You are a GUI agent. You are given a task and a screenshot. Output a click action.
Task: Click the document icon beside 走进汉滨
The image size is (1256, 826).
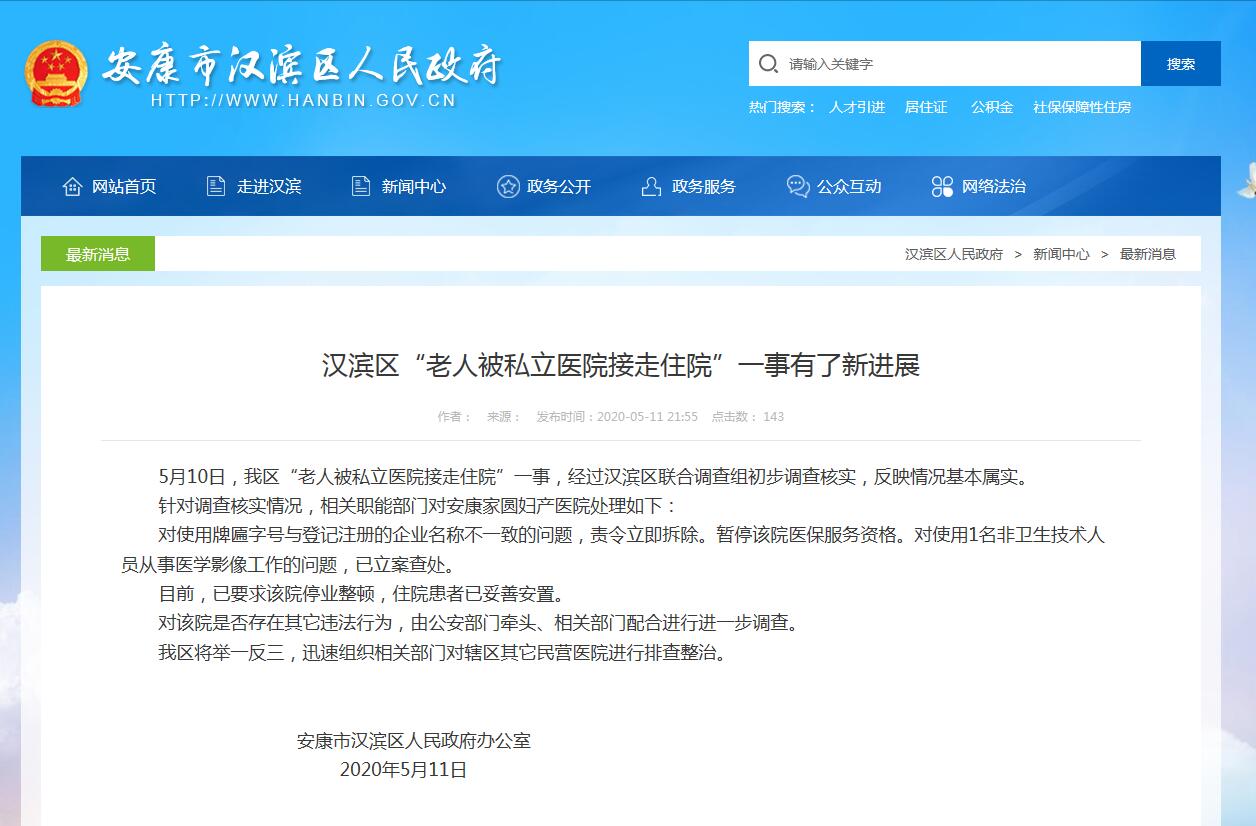(216, 186)
